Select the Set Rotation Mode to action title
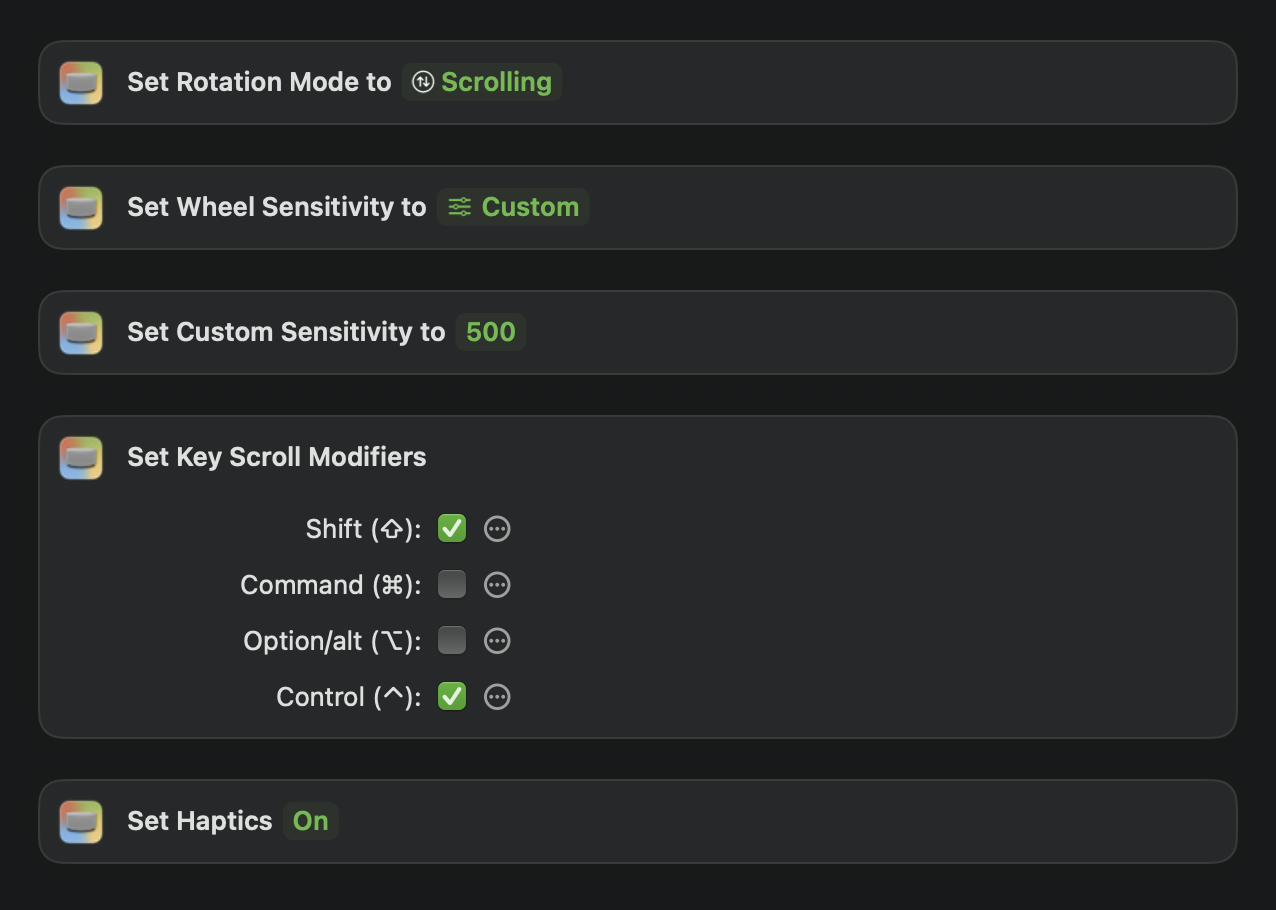The width and height of the screenshot is (1276, 910). pyautogui.click(x=258, y=82)
